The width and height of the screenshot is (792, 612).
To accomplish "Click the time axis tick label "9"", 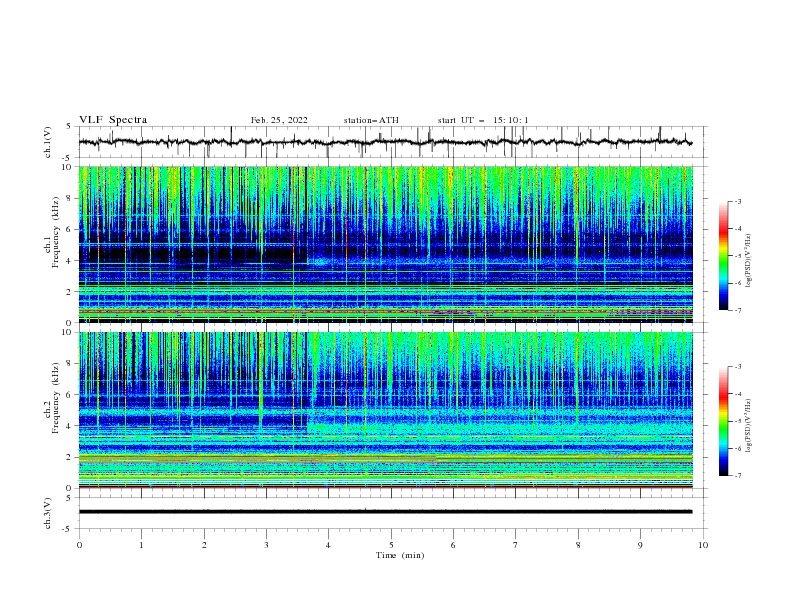I will point(640,545).
